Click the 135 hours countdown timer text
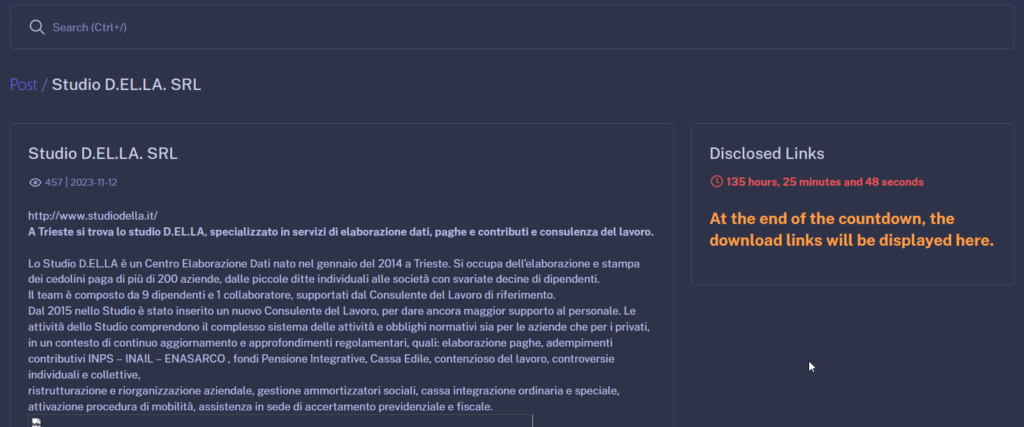1024x427 pixels. 825,182
